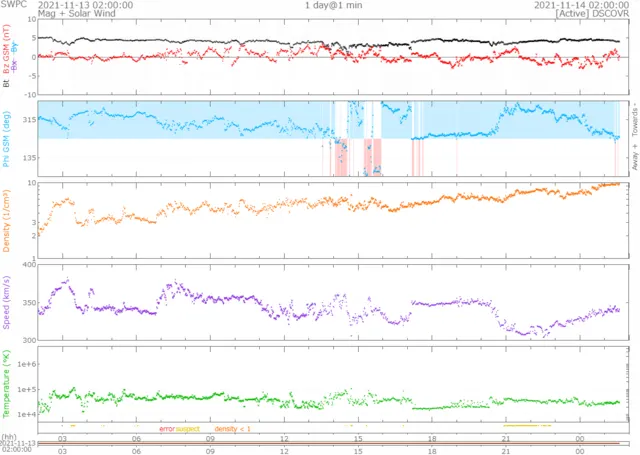Click the yellow 'suspect' legend entry
This screenshot has height=455, width=640.
189,428
